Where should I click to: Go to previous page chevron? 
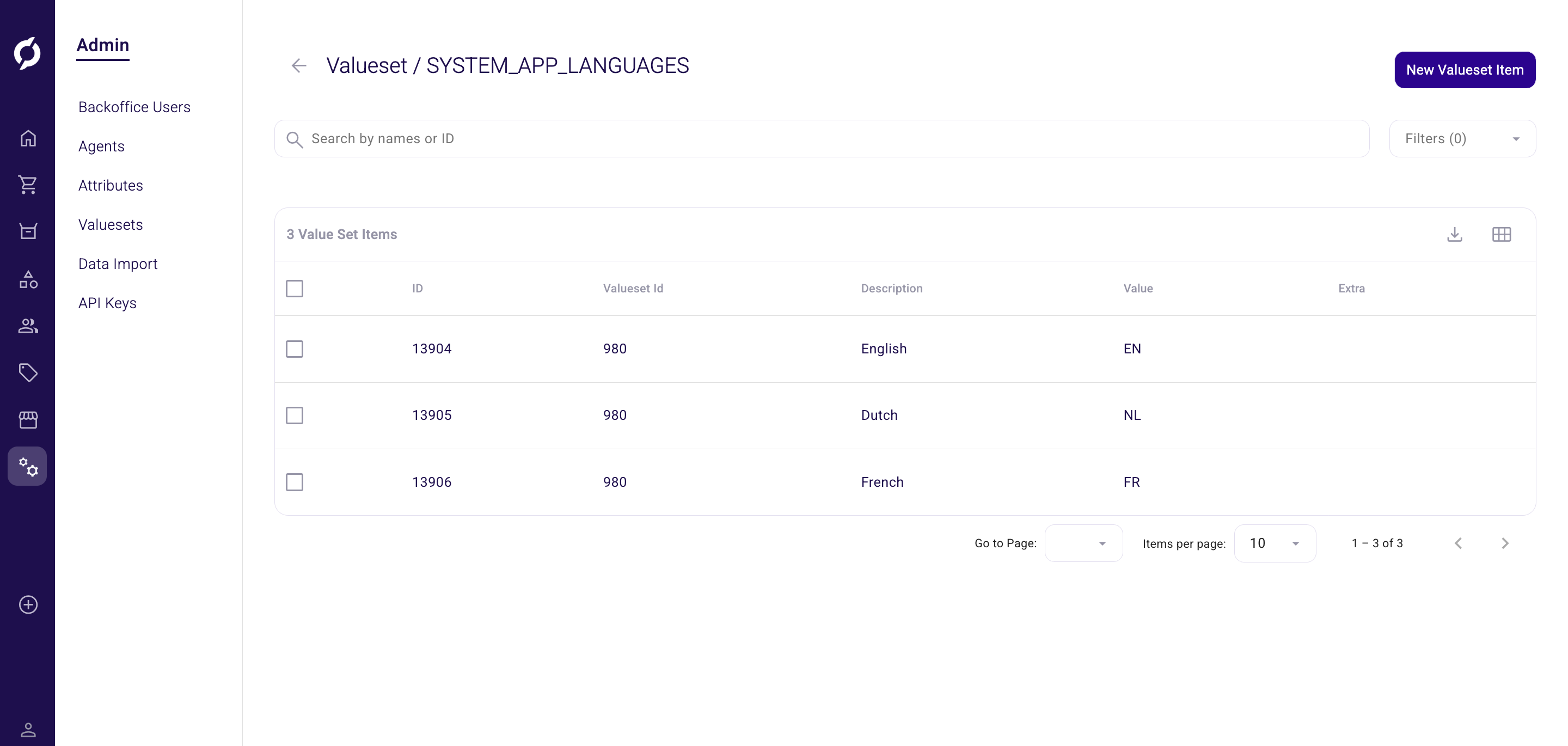point(1459,543)
